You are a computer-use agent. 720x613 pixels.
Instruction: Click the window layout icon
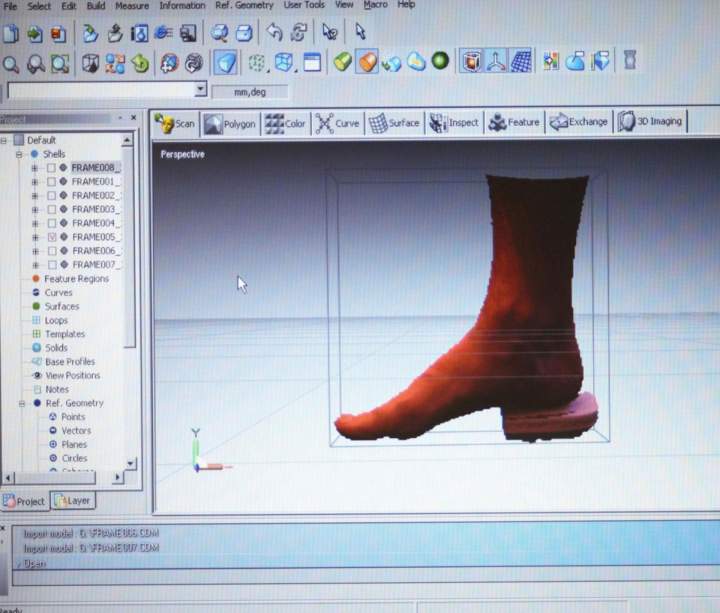(312, 62)
